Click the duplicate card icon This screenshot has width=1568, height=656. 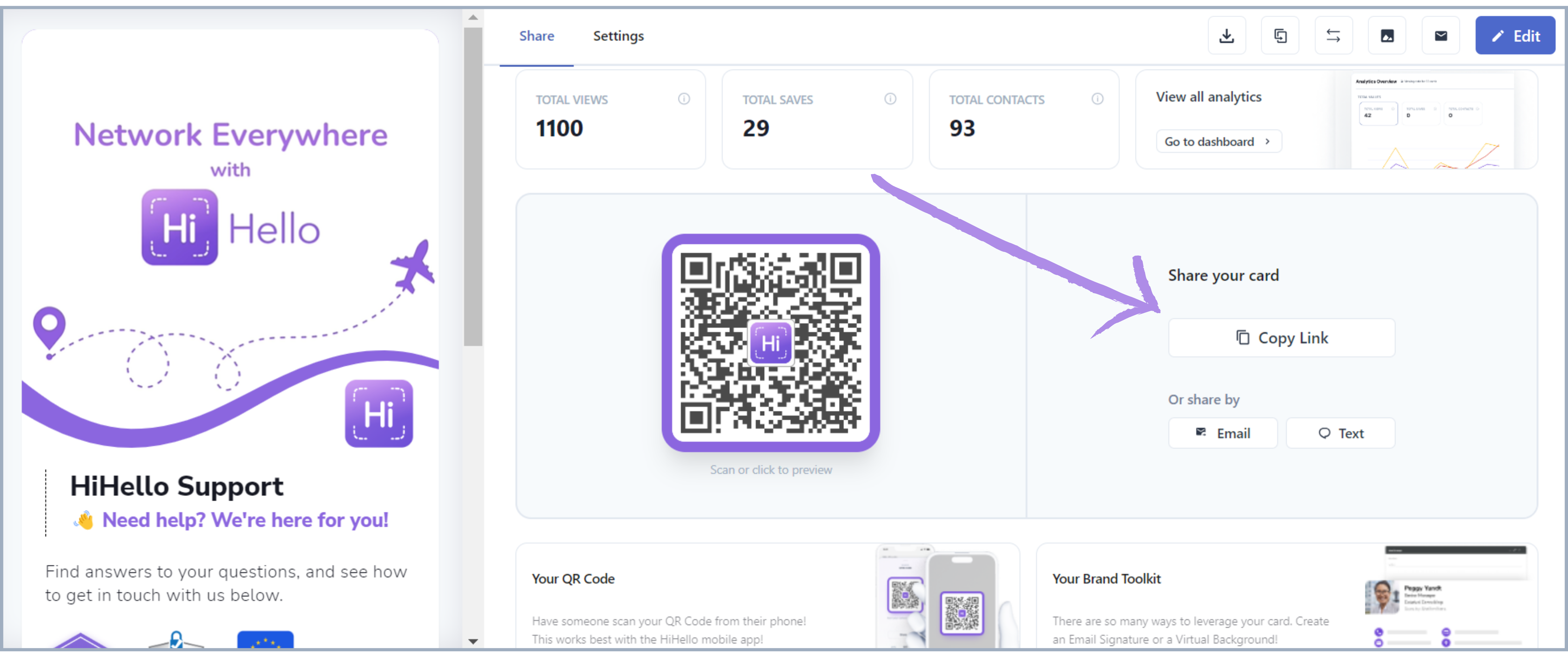tap(1280, 36)
